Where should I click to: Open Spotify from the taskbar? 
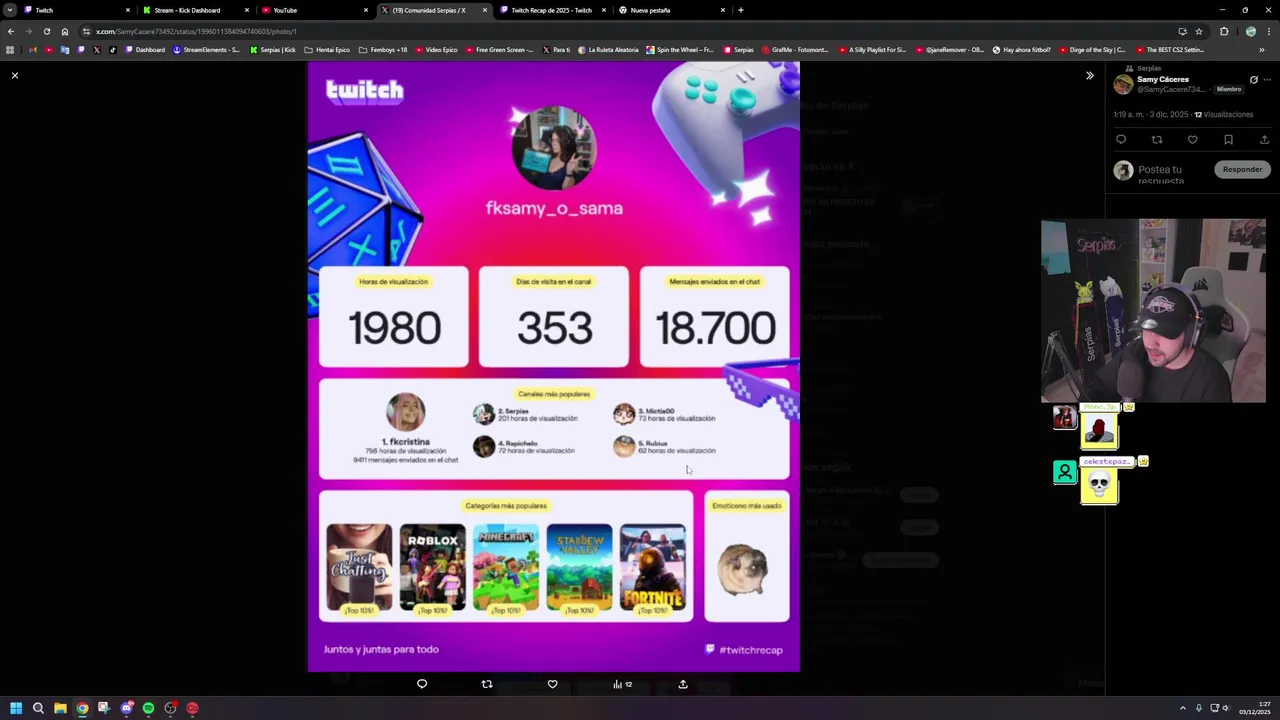148,708
